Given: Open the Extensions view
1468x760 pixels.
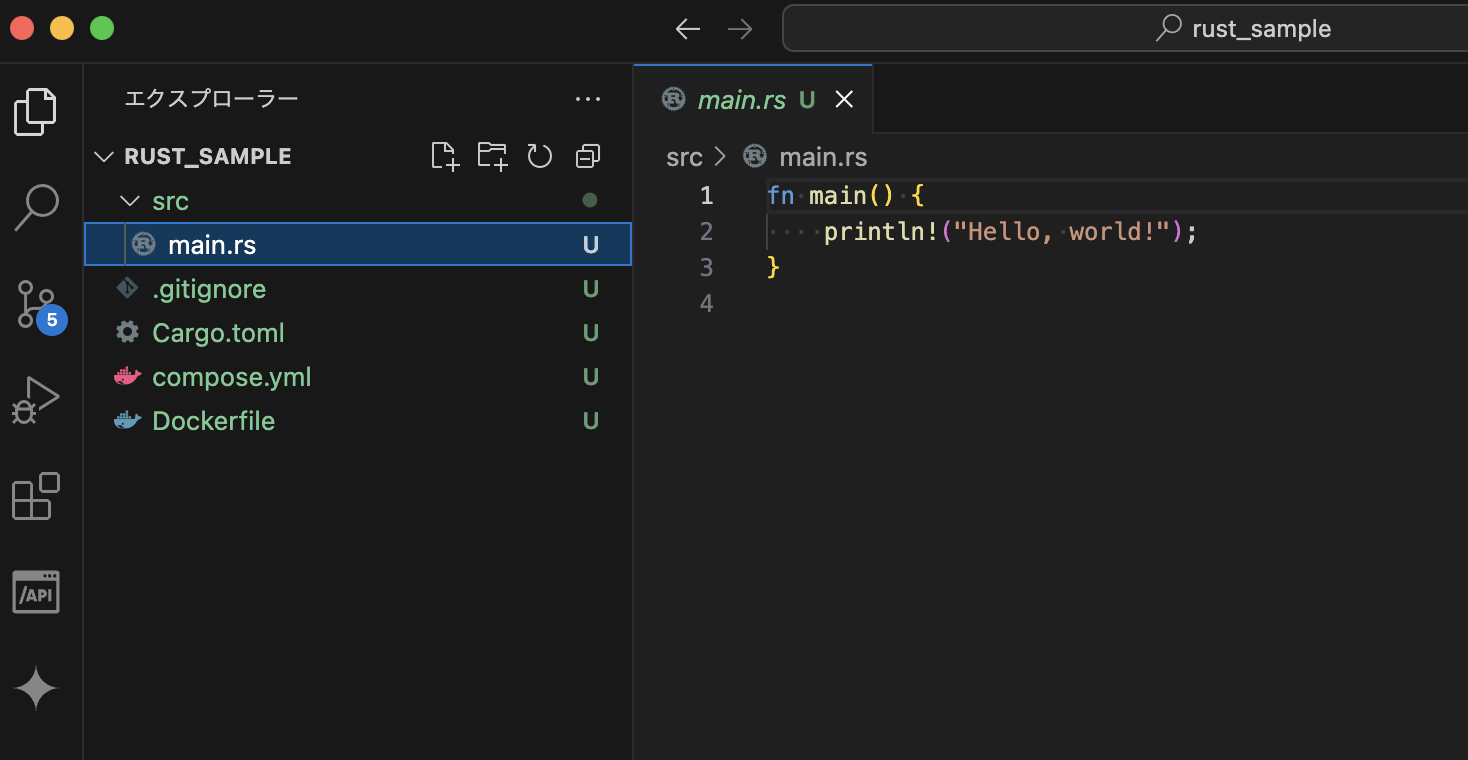Looking at the screenshot, I should click(x=36, y=496).
